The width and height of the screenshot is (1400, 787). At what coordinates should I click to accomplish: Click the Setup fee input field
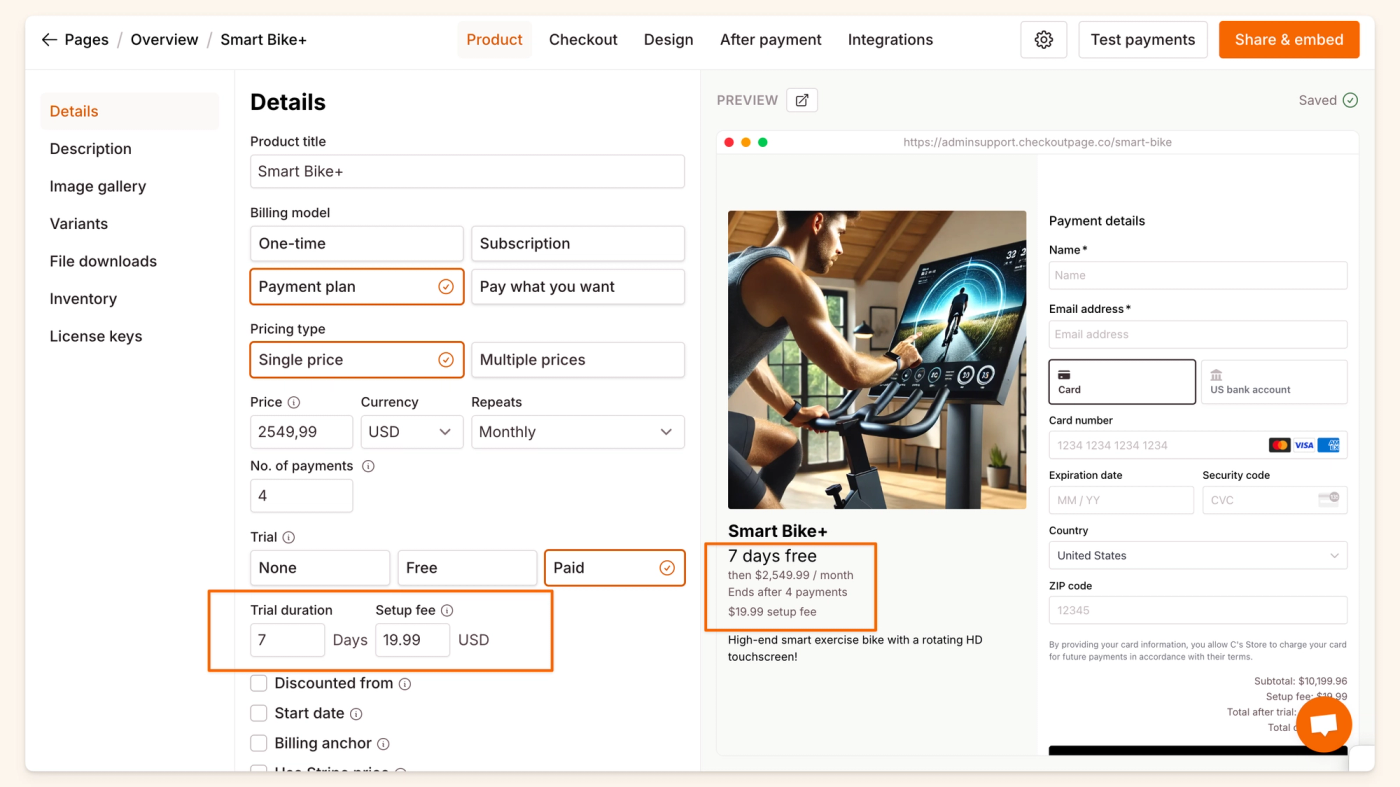point(413,640)
